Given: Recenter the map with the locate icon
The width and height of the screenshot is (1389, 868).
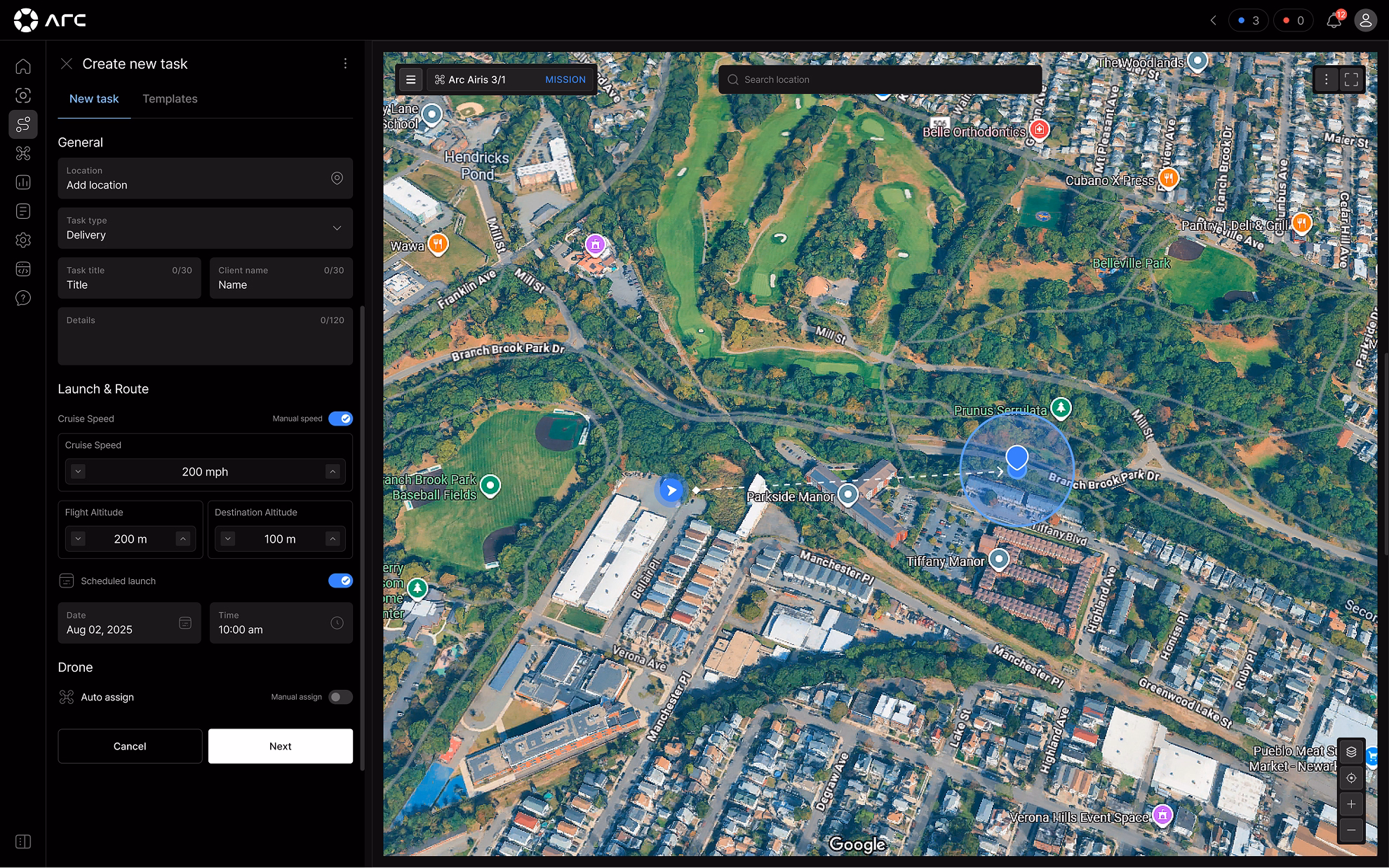Looking at the screenshot, I should tap(1350, 778).
